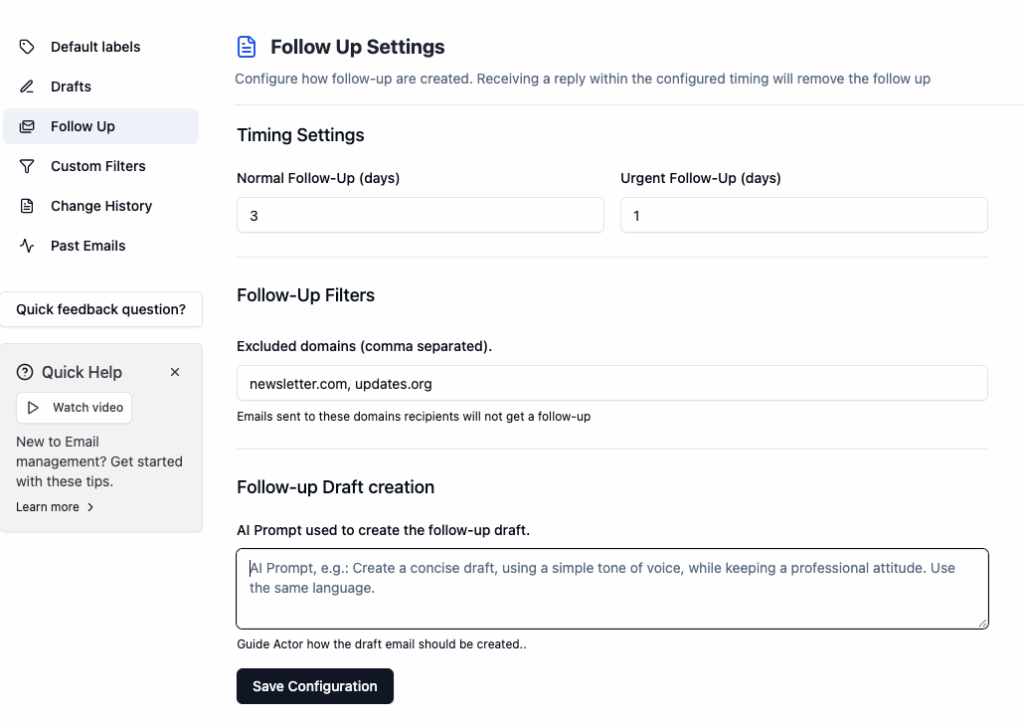
Task: Open the Quick feedback question button
Action: 101,309
